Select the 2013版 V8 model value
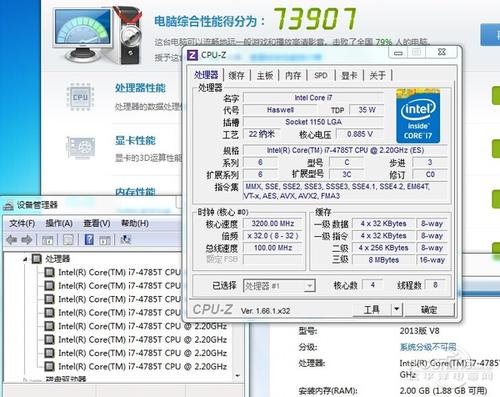This screenshot has width=500, height=397. tap(419, 331)
